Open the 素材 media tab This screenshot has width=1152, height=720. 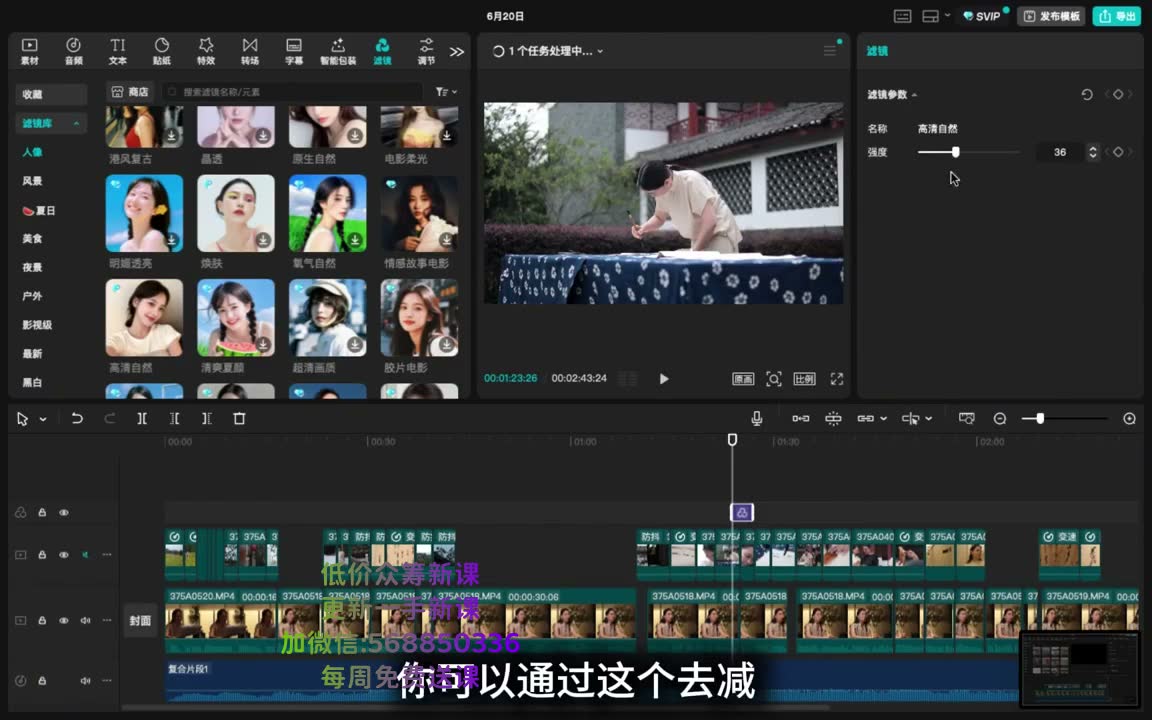pos(29,51)
